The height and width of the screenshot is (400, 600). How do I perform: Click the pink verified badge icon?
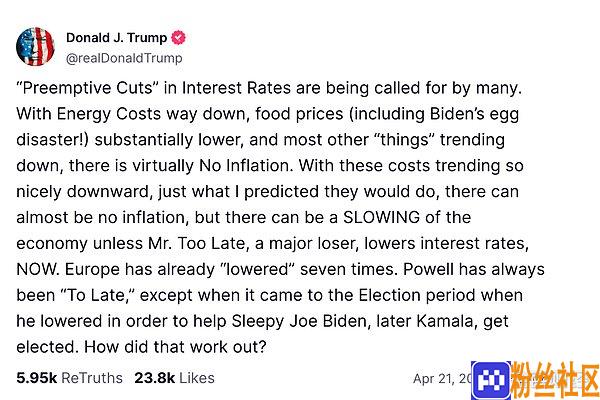click(x=178, y=38)
